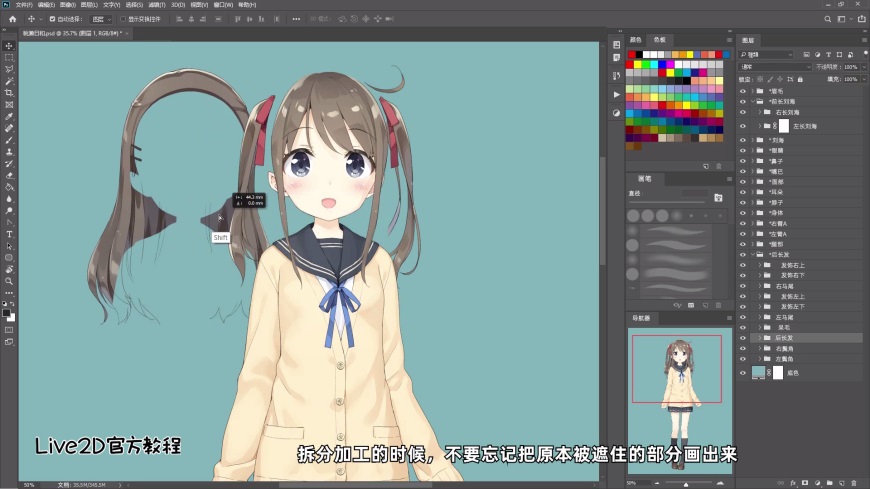Viewport: 870px width, 489px height.
Task: Expand the 右长刘海 subgroup
Action: tap(760, 112)
